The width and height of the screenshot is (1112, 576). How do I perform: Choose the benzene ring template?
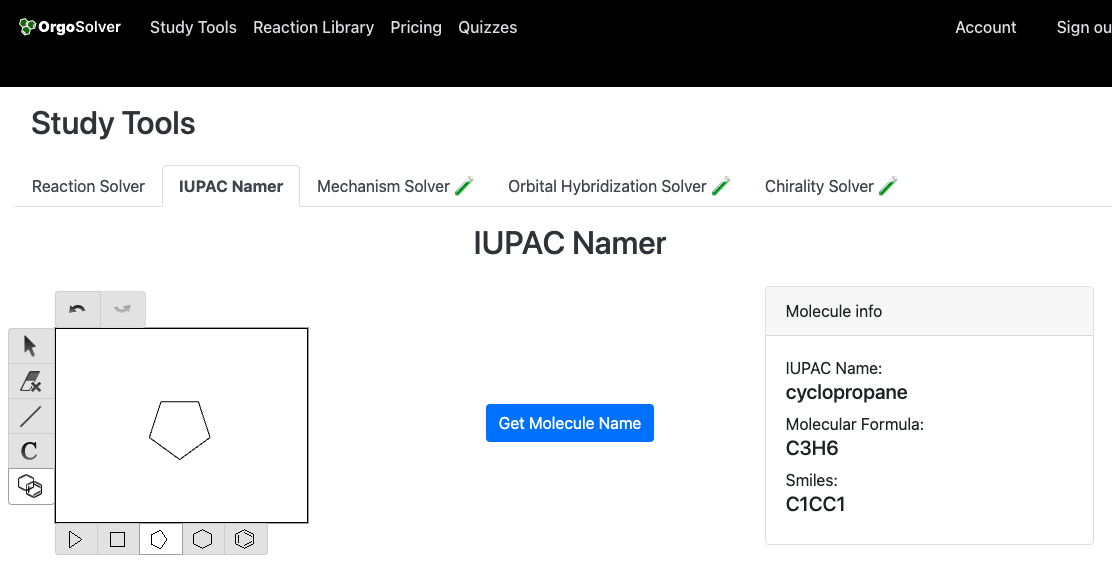pyautogui.click(x=245, y=539)
